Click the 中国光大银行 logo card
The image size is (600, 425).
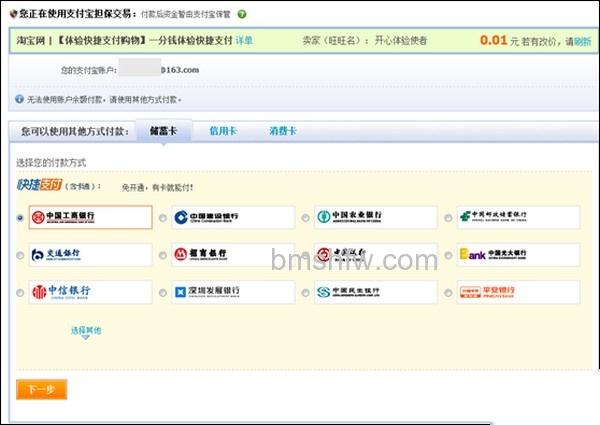click(518, 255)
